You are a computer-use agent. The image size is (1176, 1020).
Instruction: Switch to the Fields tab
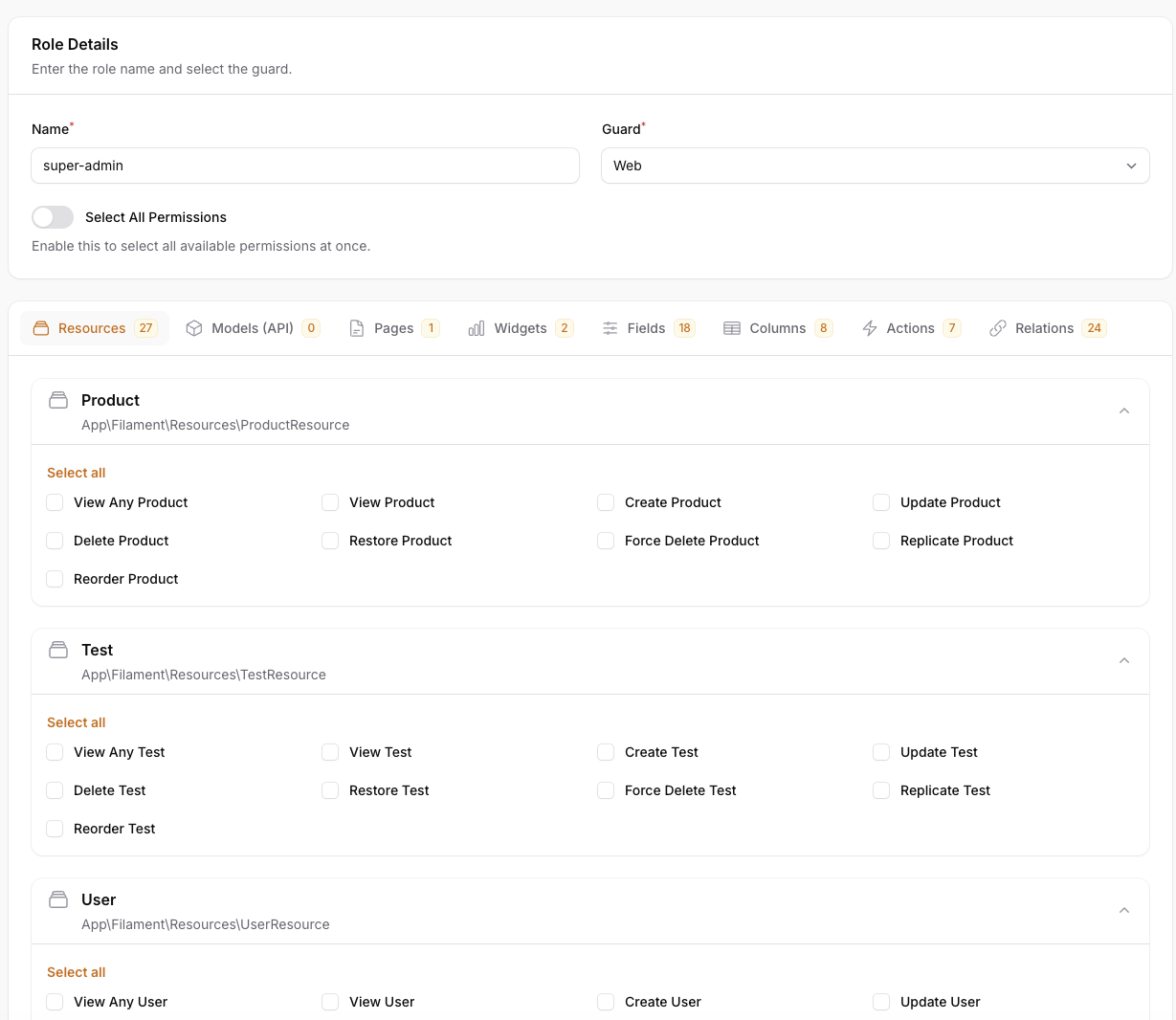648,328
